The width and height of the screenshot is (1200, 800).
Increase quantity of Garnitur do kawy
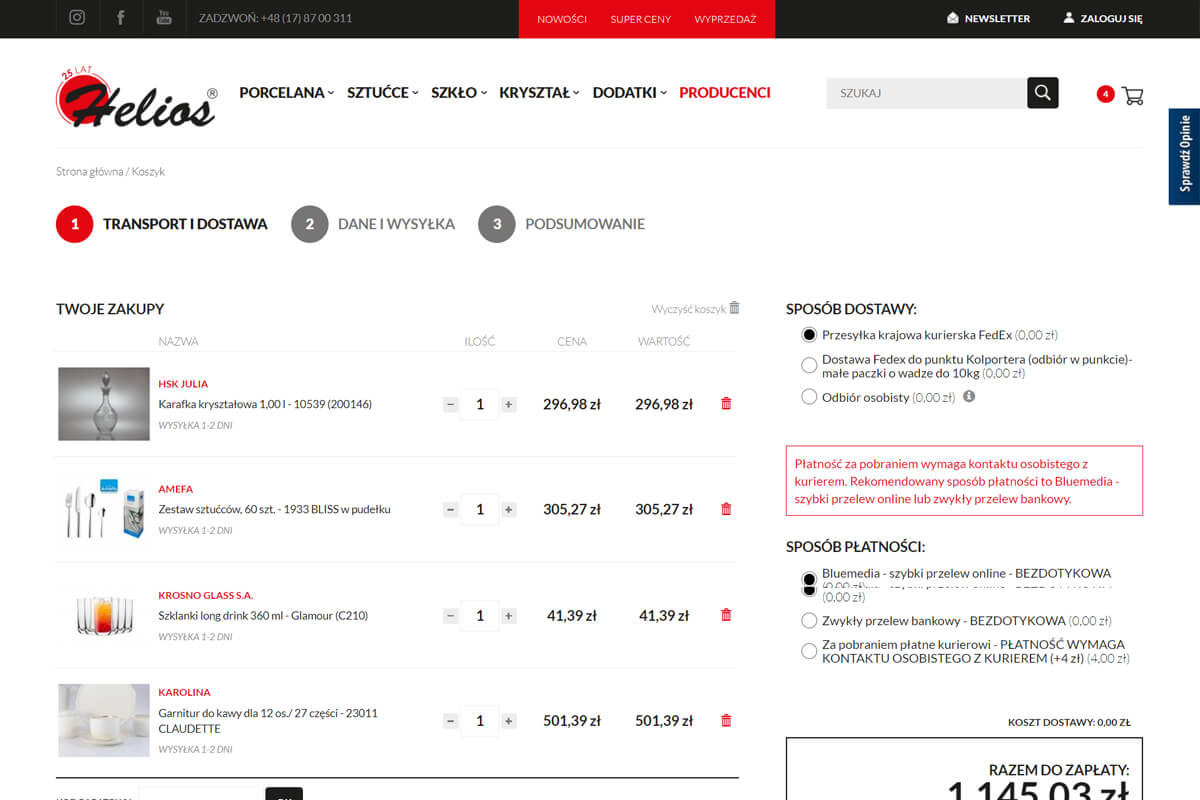[x=509, y=720]
